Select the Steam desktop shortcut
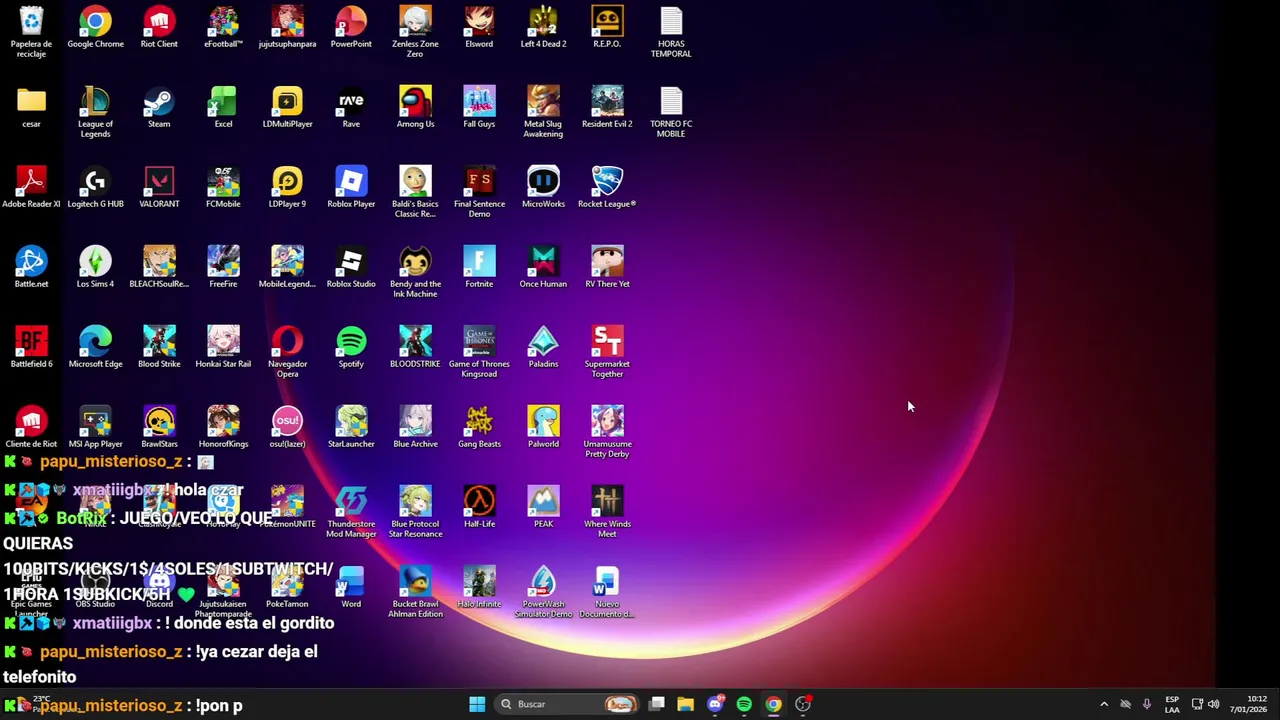 tap(159, 107)
